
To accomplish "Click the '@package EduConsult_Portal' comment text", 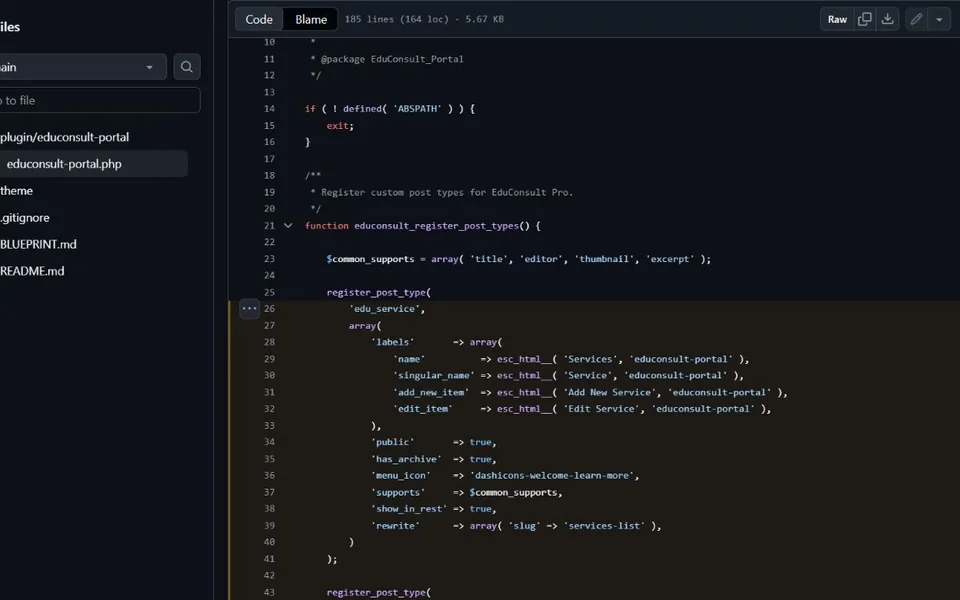I will [x=392, y=59].
